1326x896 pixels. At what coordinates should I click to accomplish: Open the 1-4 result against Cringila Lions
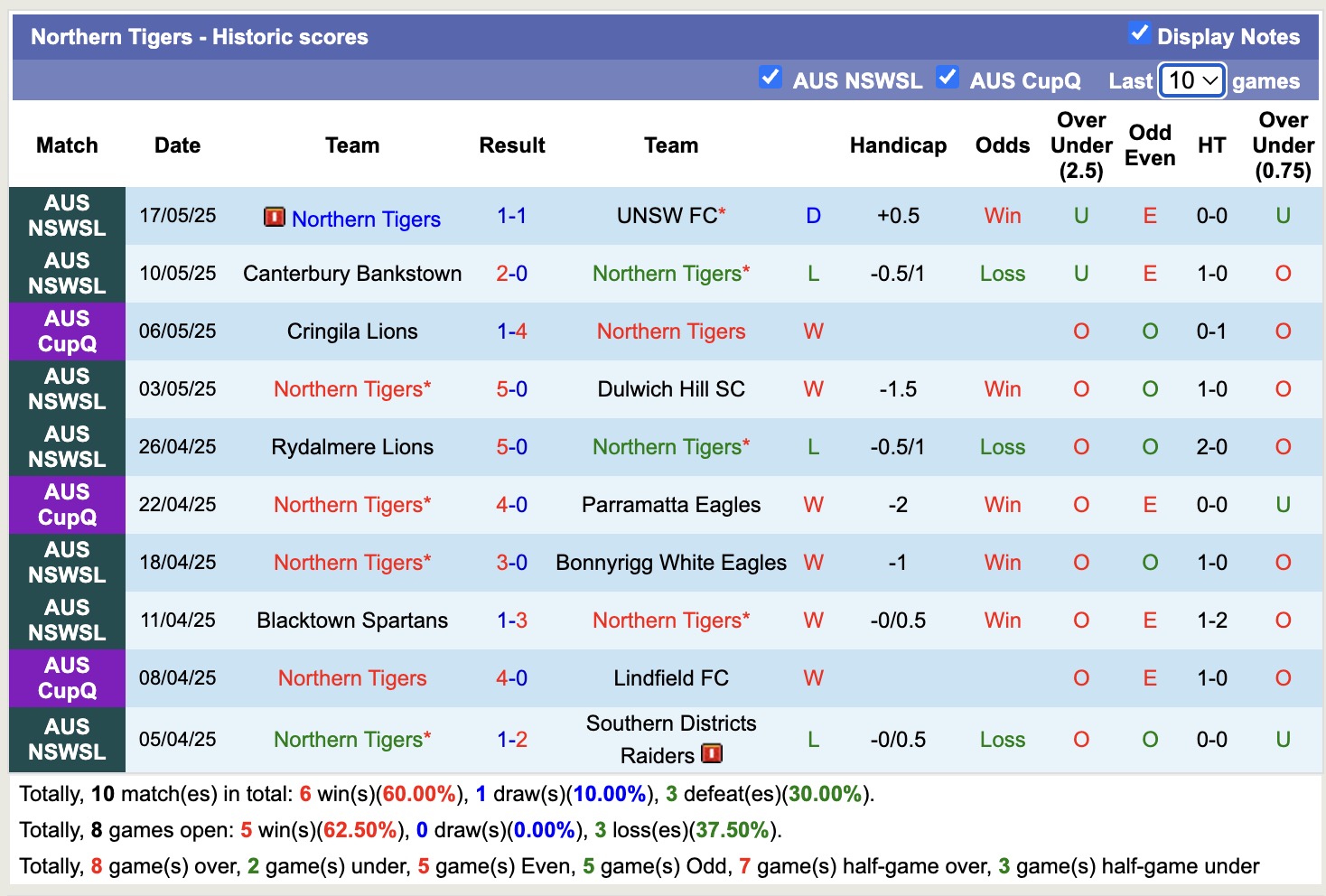click(x=511, y=331)
